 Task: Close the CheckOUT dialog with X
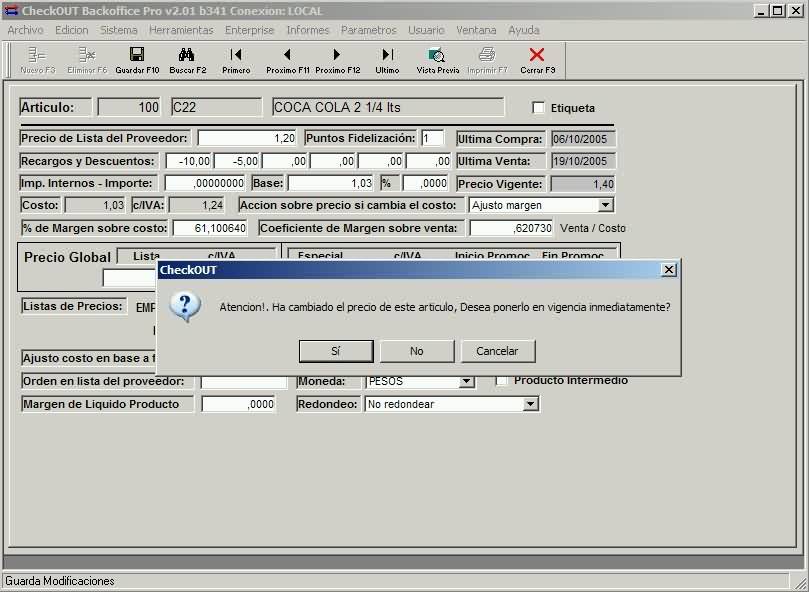click(669, 269)
